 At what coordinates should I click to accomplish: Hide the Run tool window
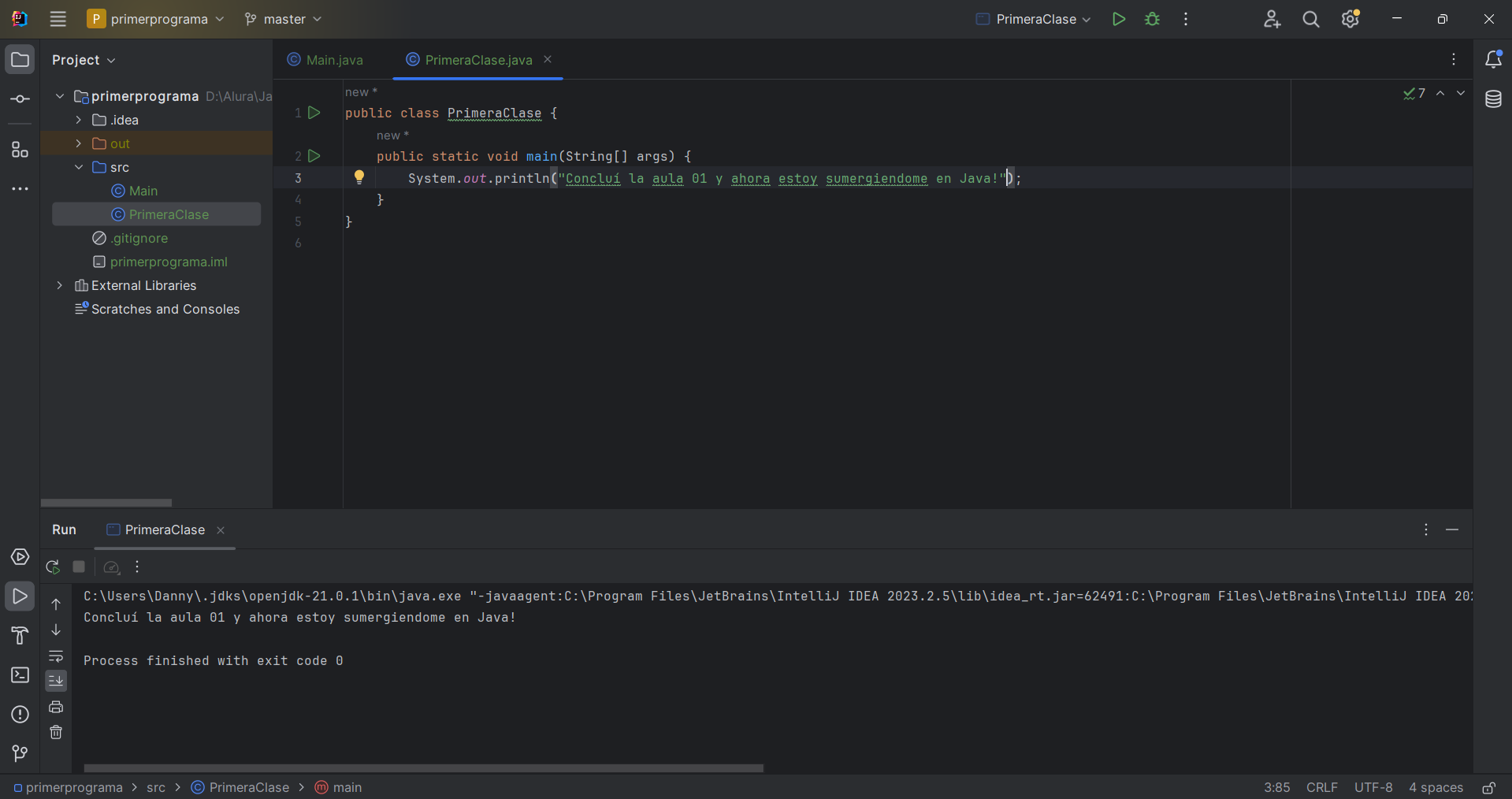1452,530
